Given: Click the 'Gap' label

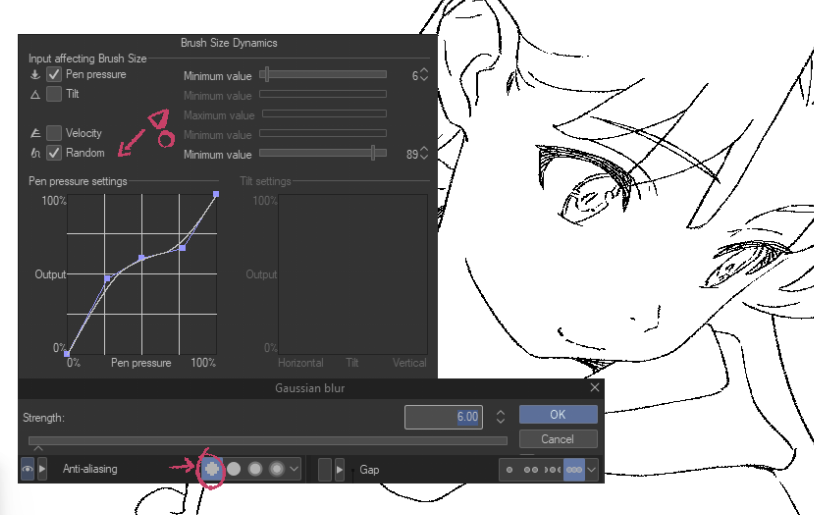Looking at the screenshot, I should click(x=369, y=470).
